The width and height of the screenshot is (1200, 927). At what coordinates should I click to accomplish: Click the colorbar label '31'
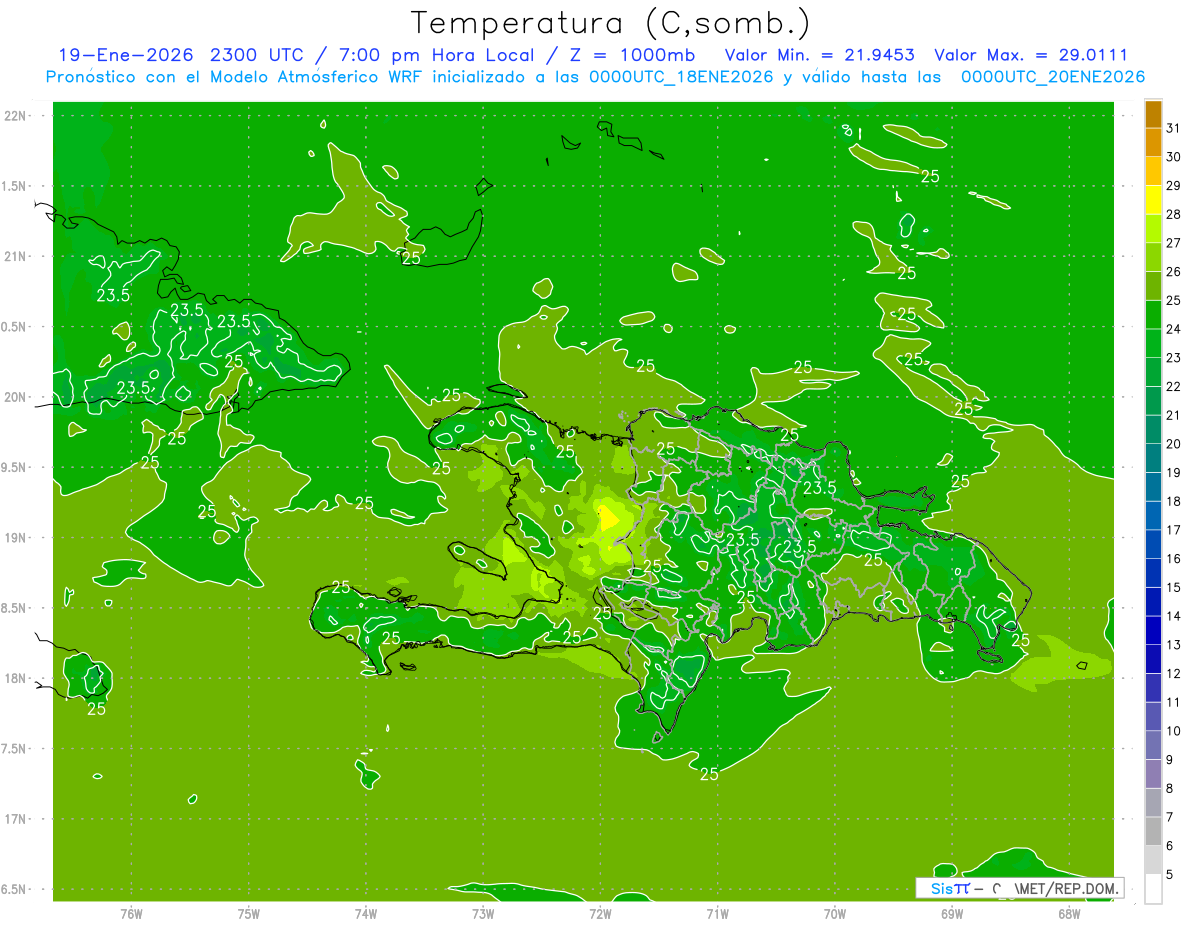(x=1173, y=128)
